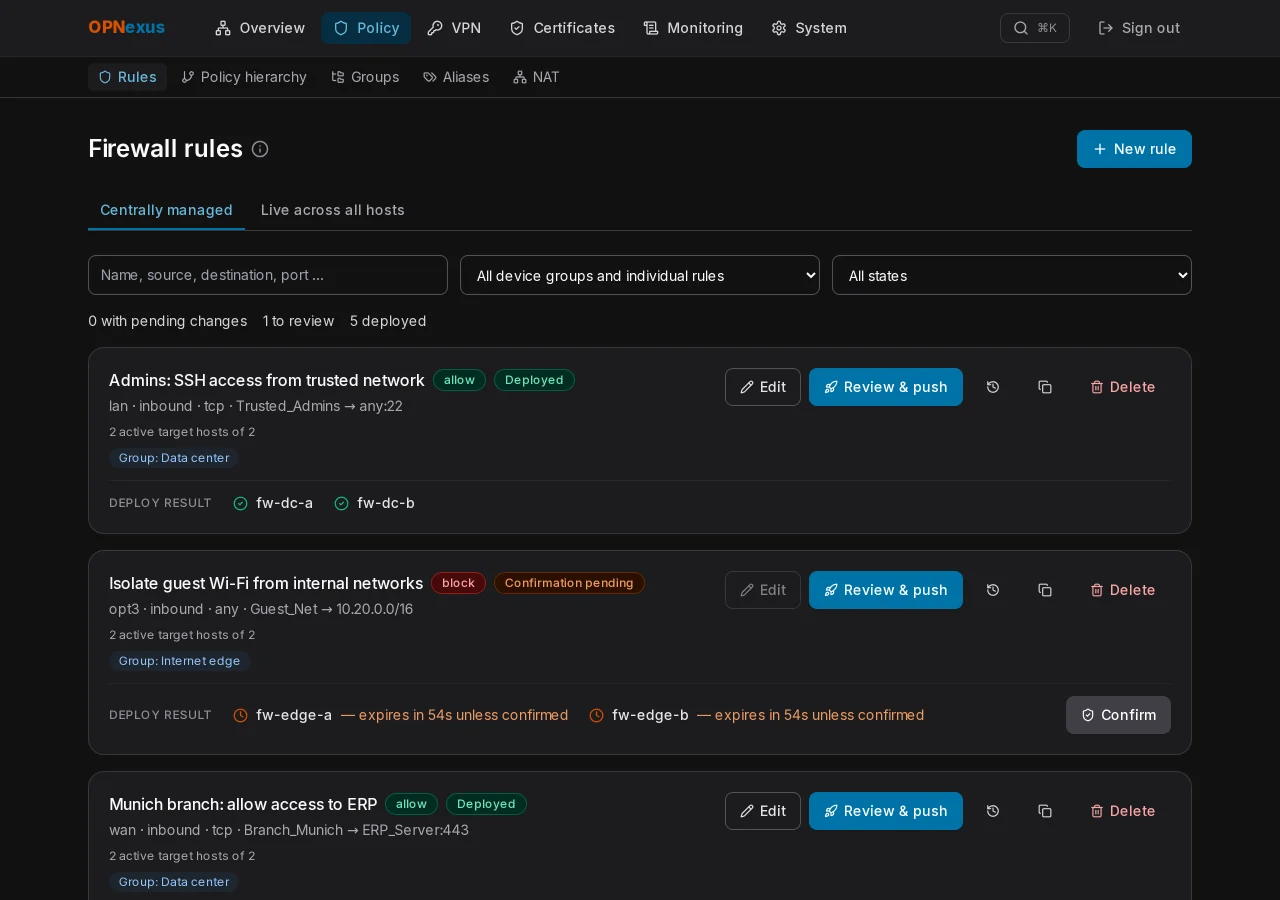Open the Overview section

pos(260,28)
